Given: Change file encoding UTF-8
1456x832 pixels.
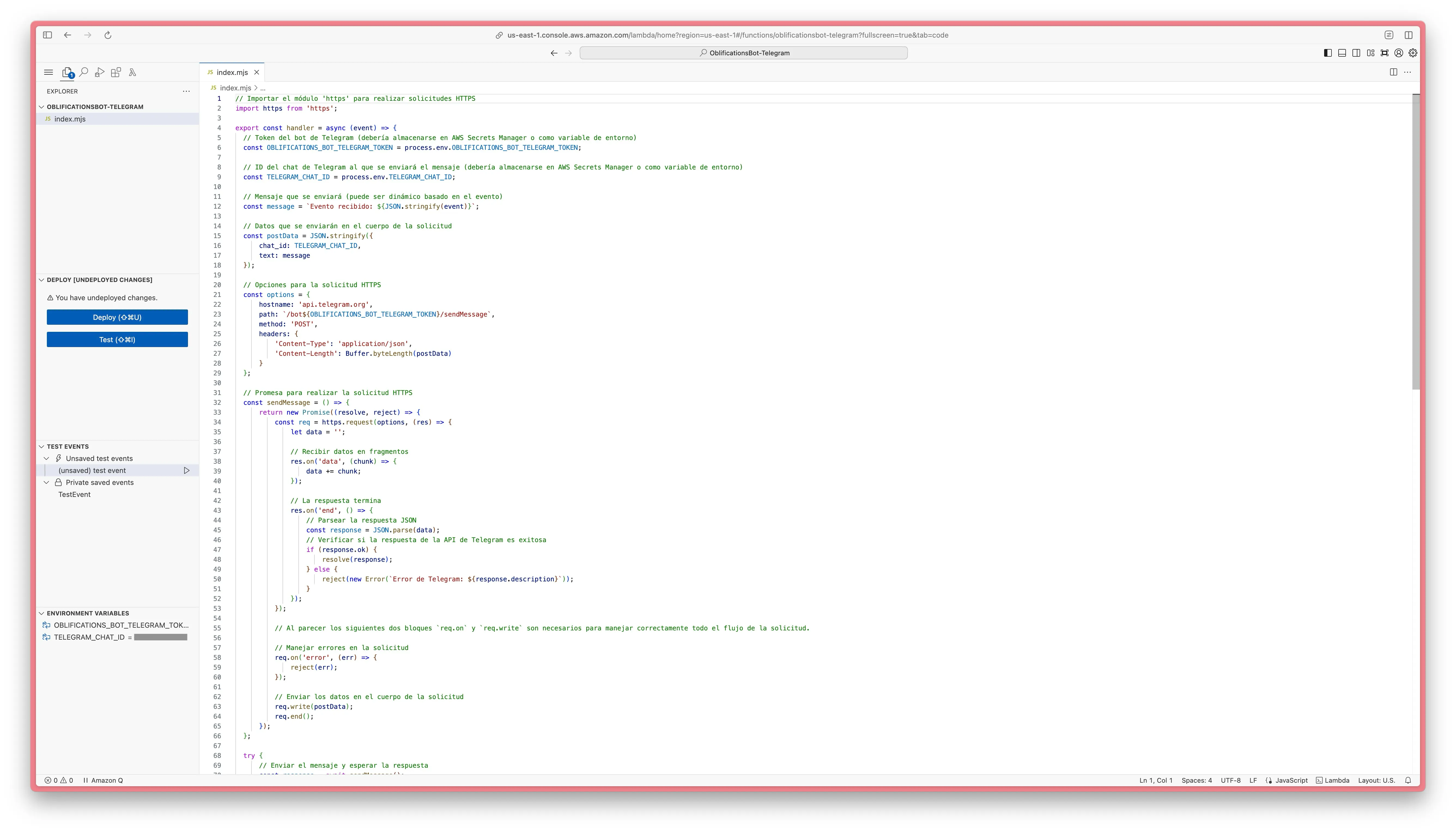Looking at the screenshot, I should point(1230,781).
